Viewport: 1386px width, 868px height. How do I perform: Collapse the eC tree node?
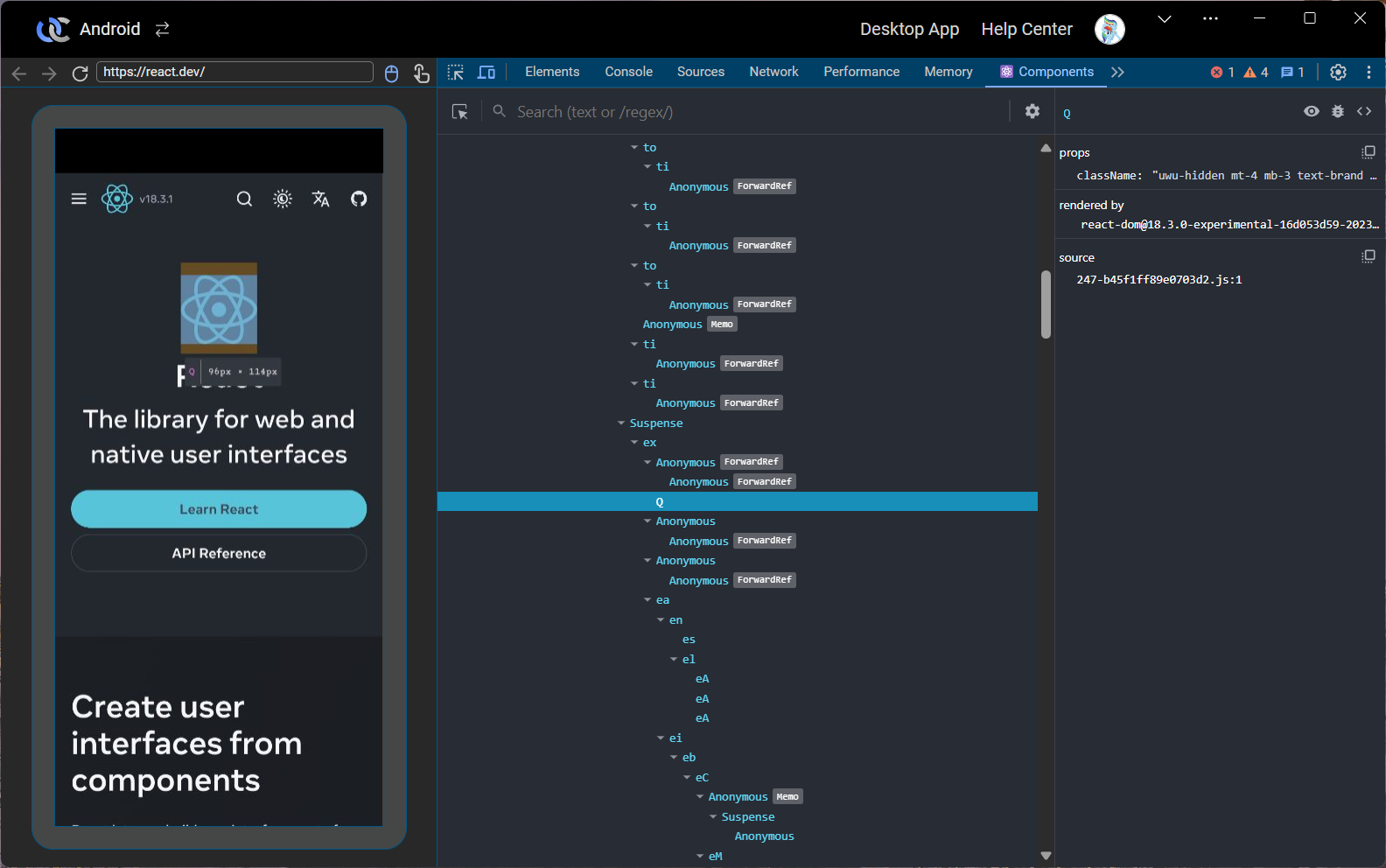687,778
